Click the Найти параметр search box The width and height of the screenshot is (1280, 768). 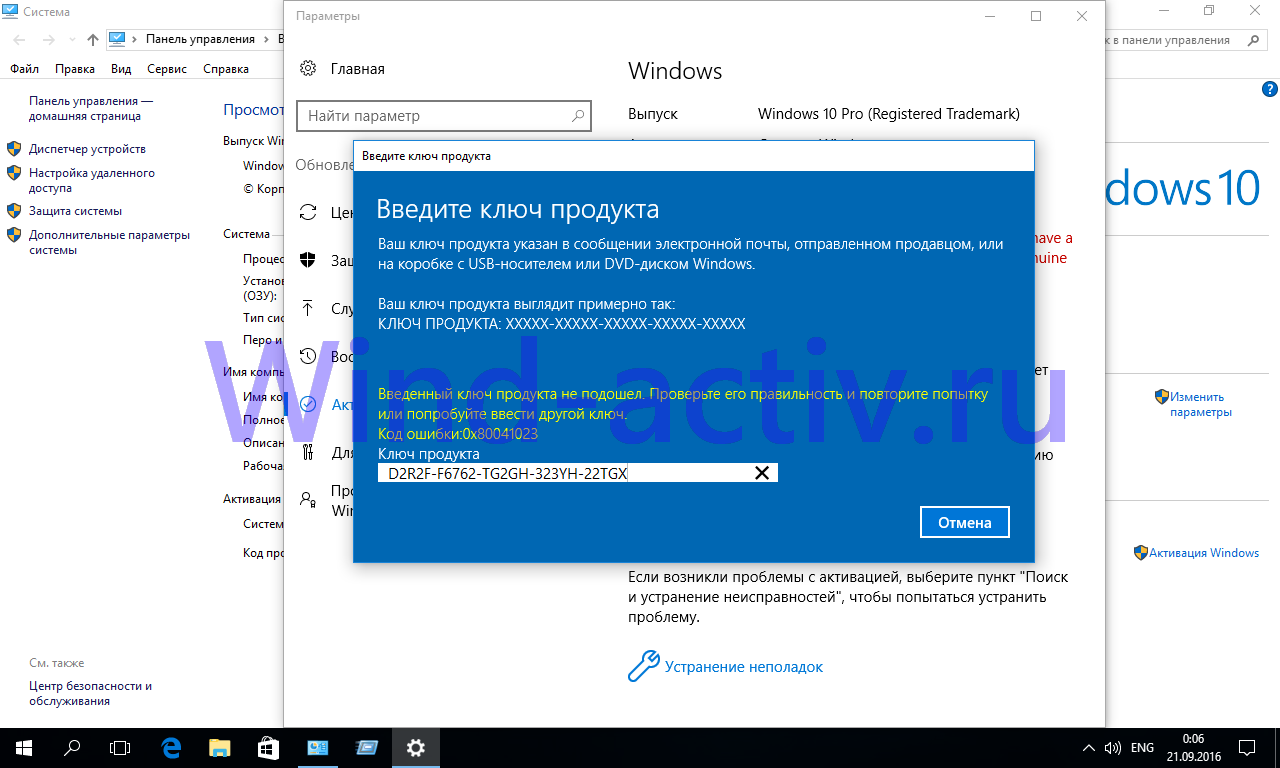point(444,116)
